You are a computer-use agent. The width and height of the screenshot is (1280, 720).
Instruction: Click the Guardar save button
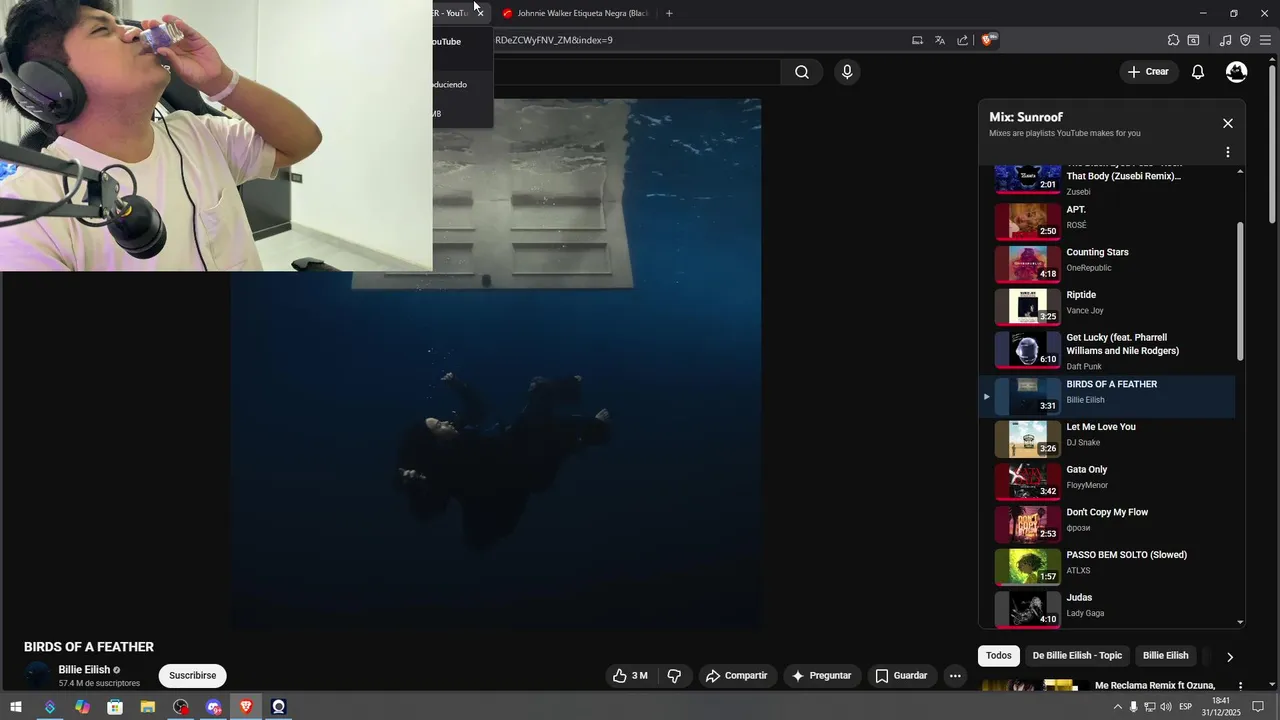point(902,676)
